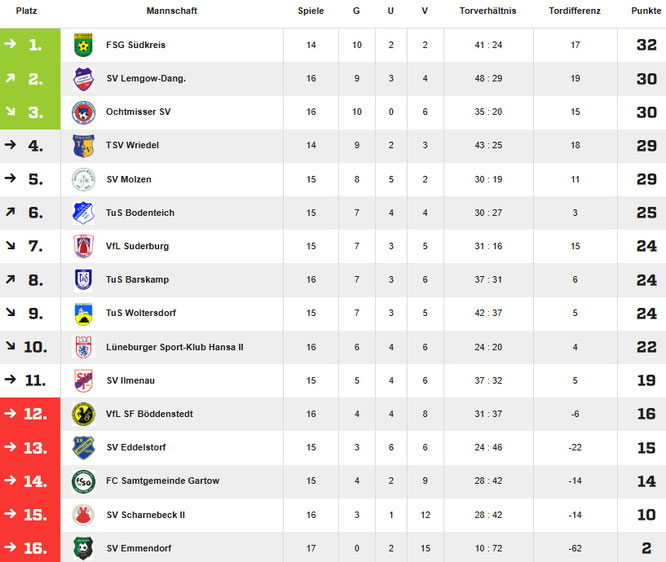Image resolution: width=666 pixels, height=562 pixels.
Task: Click the SV Ilmenau club logo
Action: pos(82,380)
